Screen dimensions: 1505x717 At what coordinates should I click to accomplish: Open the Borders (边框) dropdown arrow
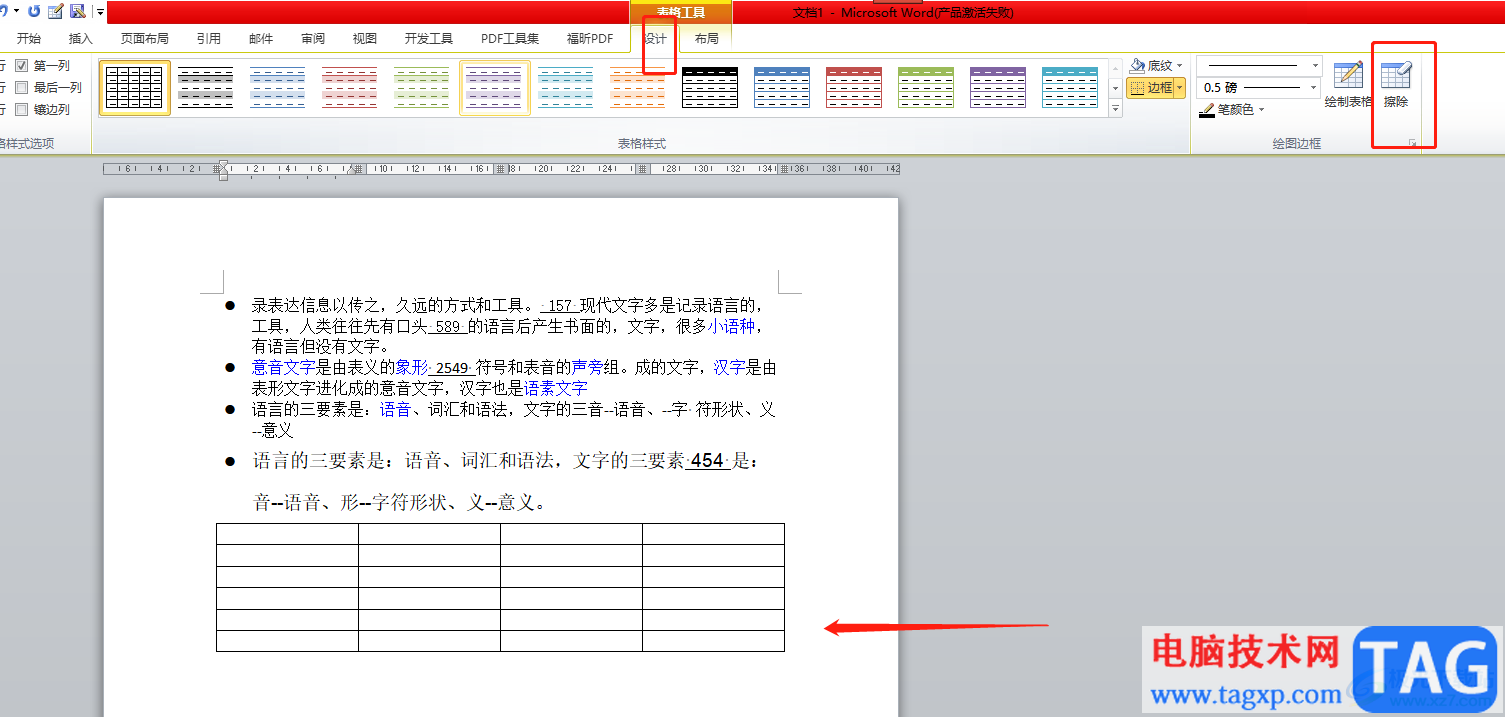[1180, 88]
